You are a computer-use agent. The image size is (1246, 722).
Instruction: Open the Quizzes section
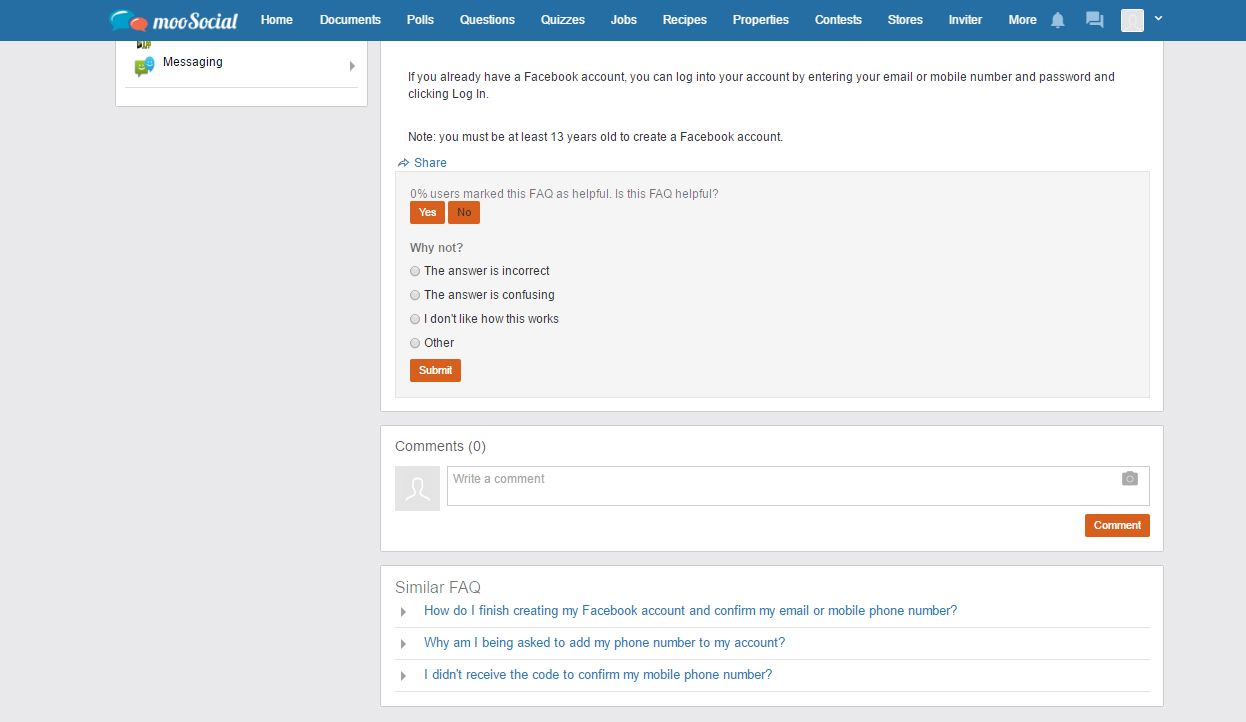(x=563, y=20)
